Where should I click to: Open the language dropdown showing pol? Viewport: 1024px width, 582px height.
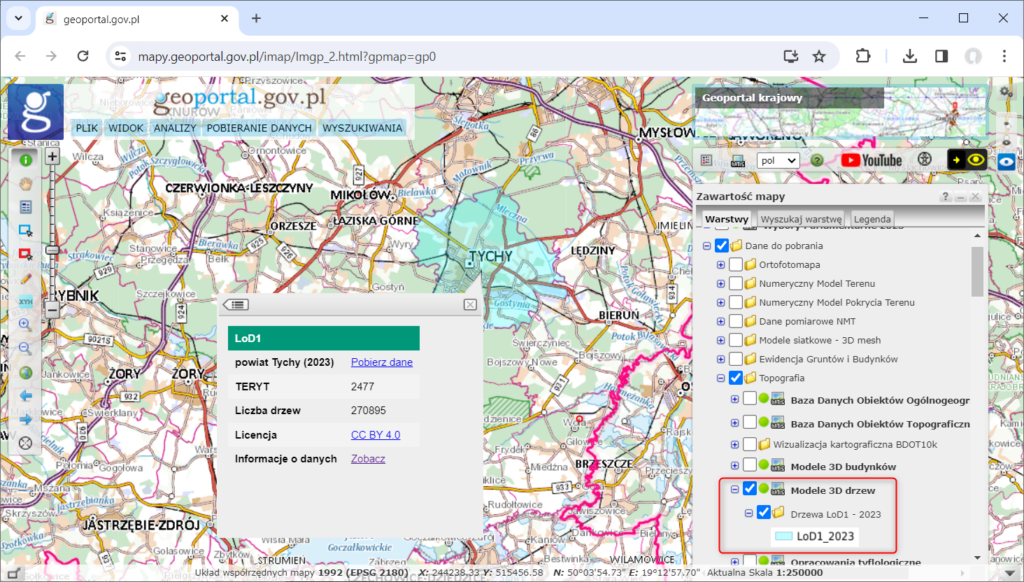point(778,160)
